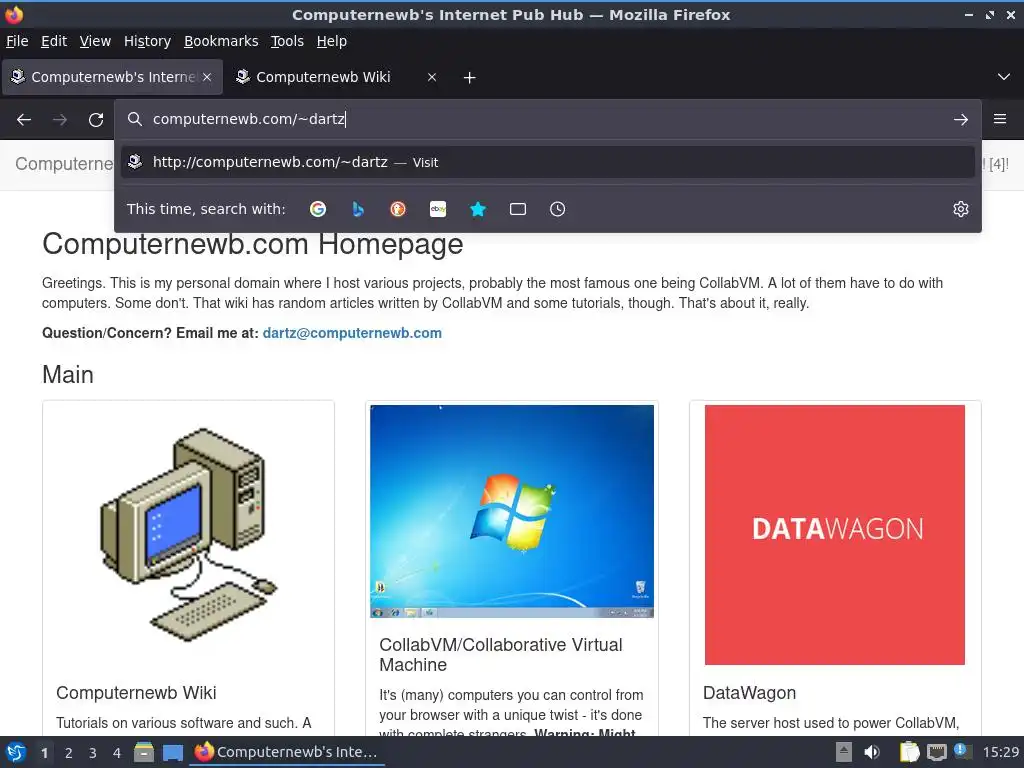
Task: Open the file manager from the taskbar
Action: (x=144, y=752)
